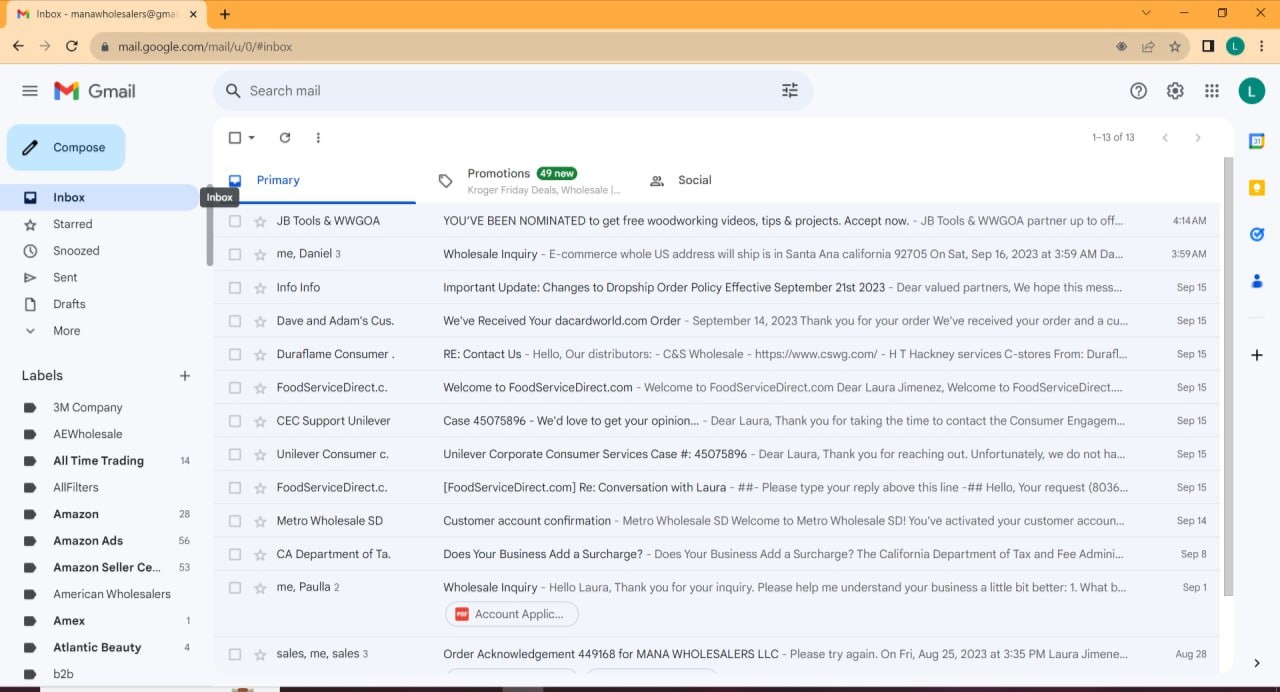The image size is (1280, 692).
Task: Star the Metro Wholesale SD email
Action: [x=260, y=521]
